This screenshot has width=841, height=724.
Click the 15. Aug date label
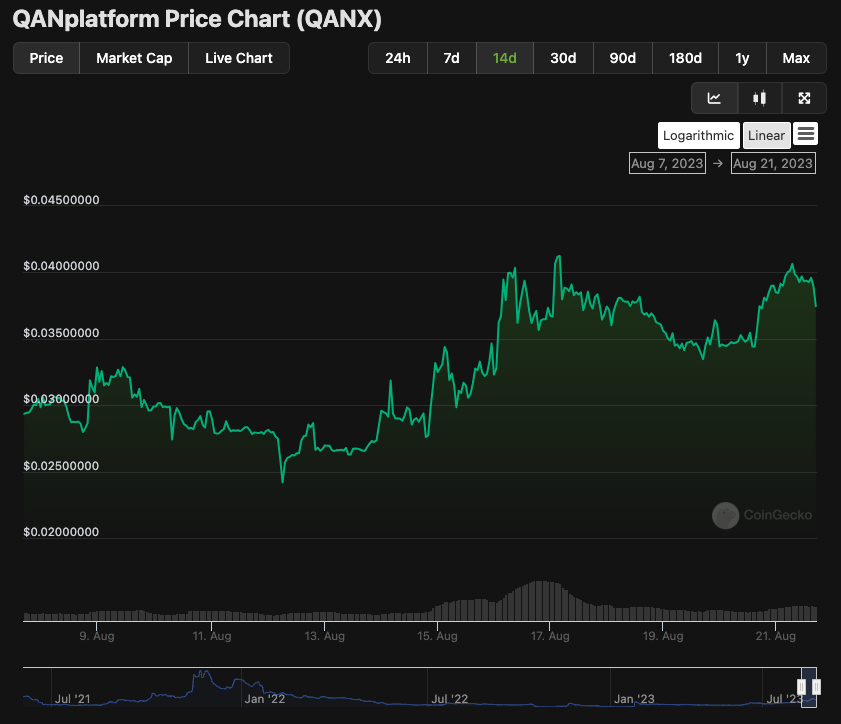point(438,636)
